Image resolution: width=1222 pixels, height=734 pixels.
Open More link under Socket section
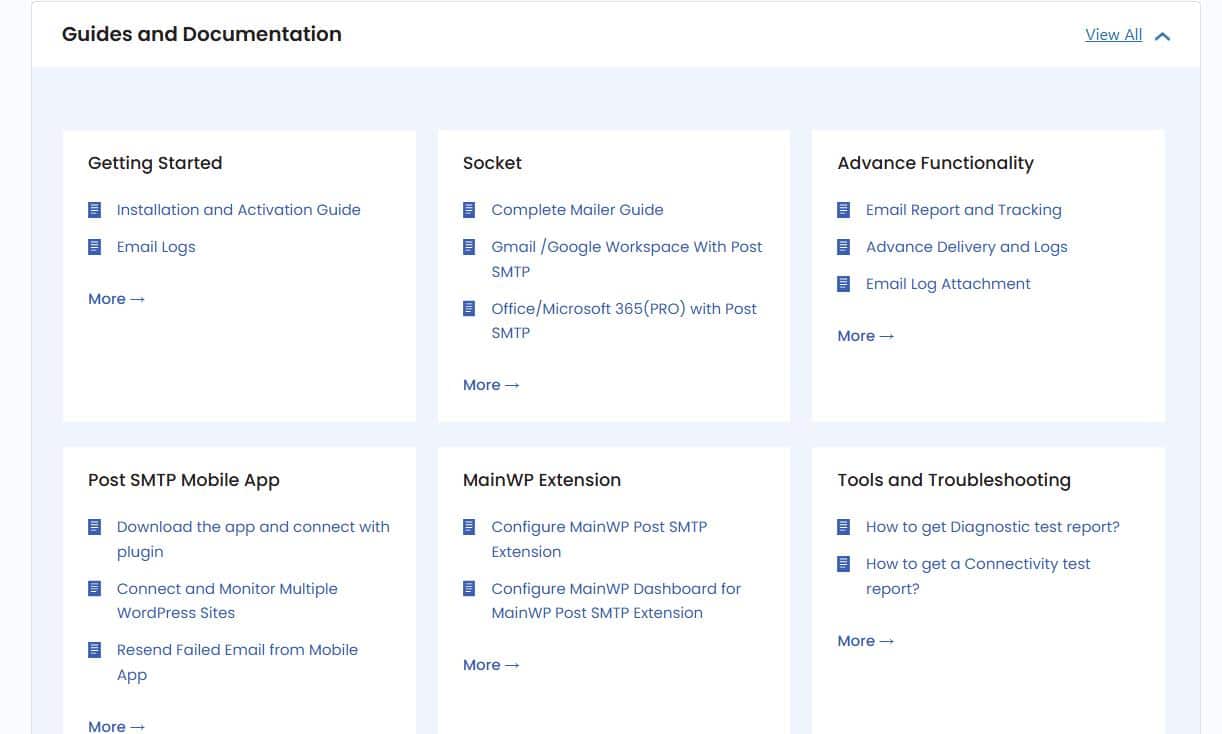(x=491, y=385)
